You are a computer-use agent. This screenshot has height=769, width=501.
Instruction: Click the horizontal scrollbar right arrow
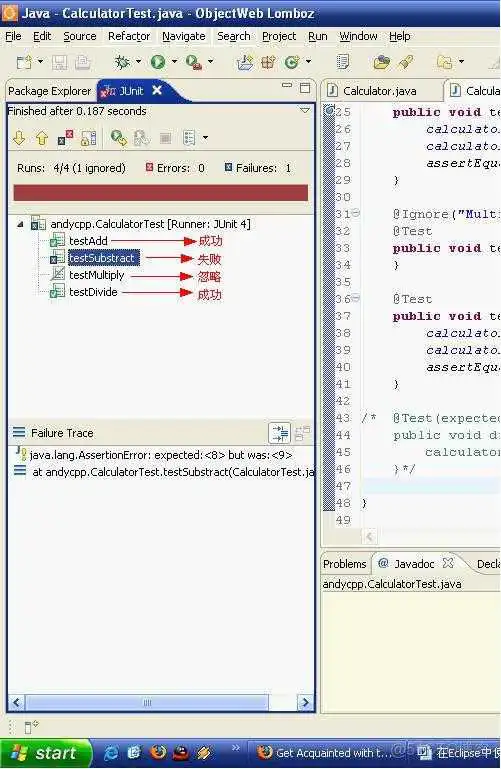(x=305, y=702)
